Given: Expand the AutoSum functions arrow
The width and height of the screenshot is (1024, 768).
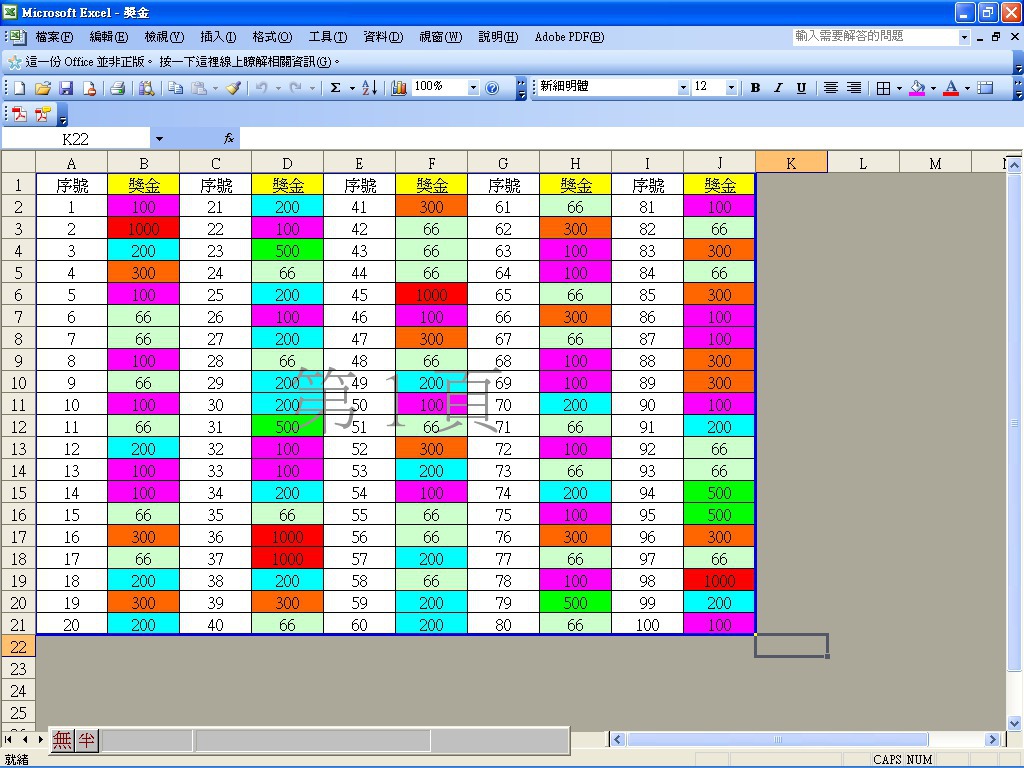Looking at the screenshot, I should [352, 88].
